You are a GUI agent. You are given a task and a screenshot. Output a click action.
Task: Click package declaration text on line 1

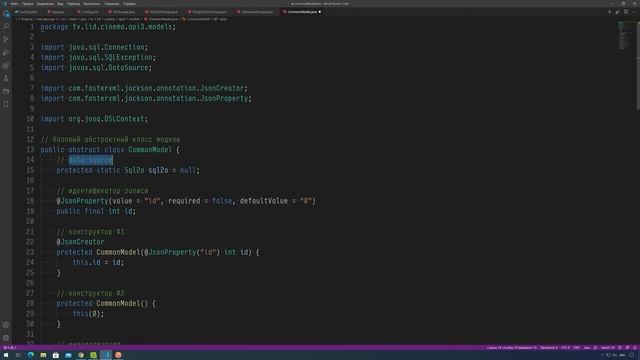[108, 27]
